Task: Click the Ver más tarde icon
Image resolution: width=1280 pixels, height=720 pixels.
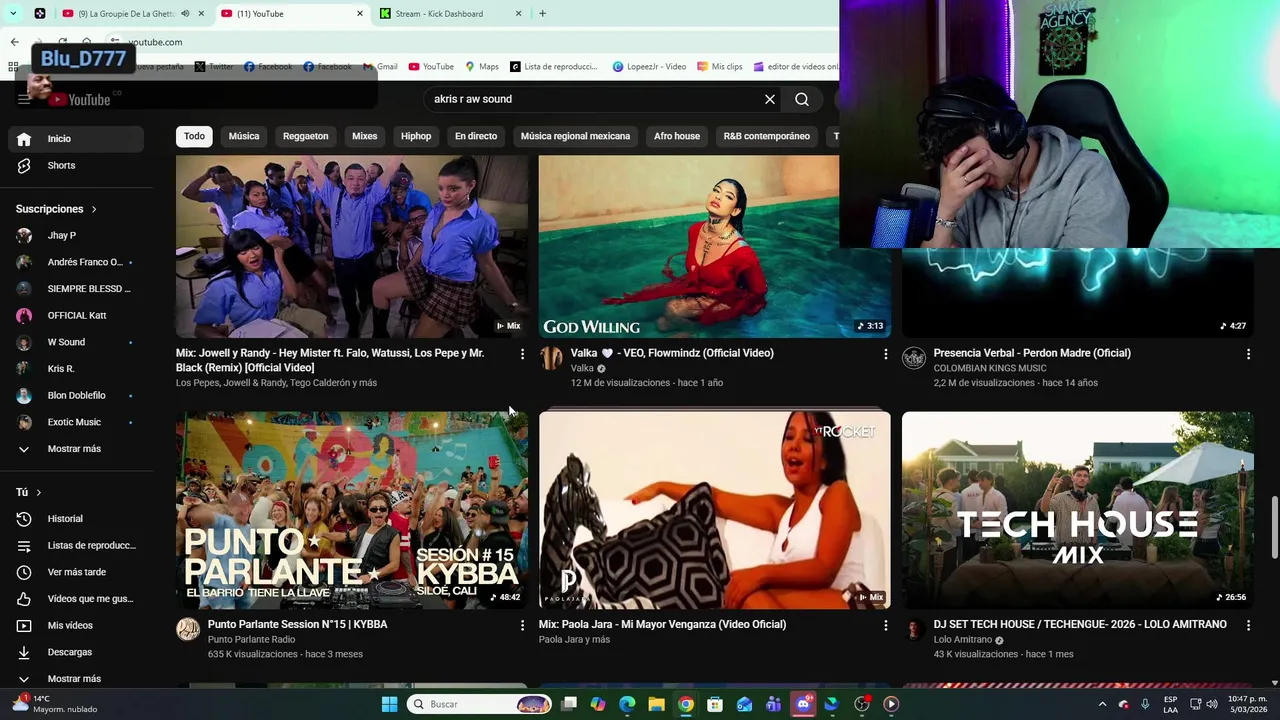Action: 24,572
